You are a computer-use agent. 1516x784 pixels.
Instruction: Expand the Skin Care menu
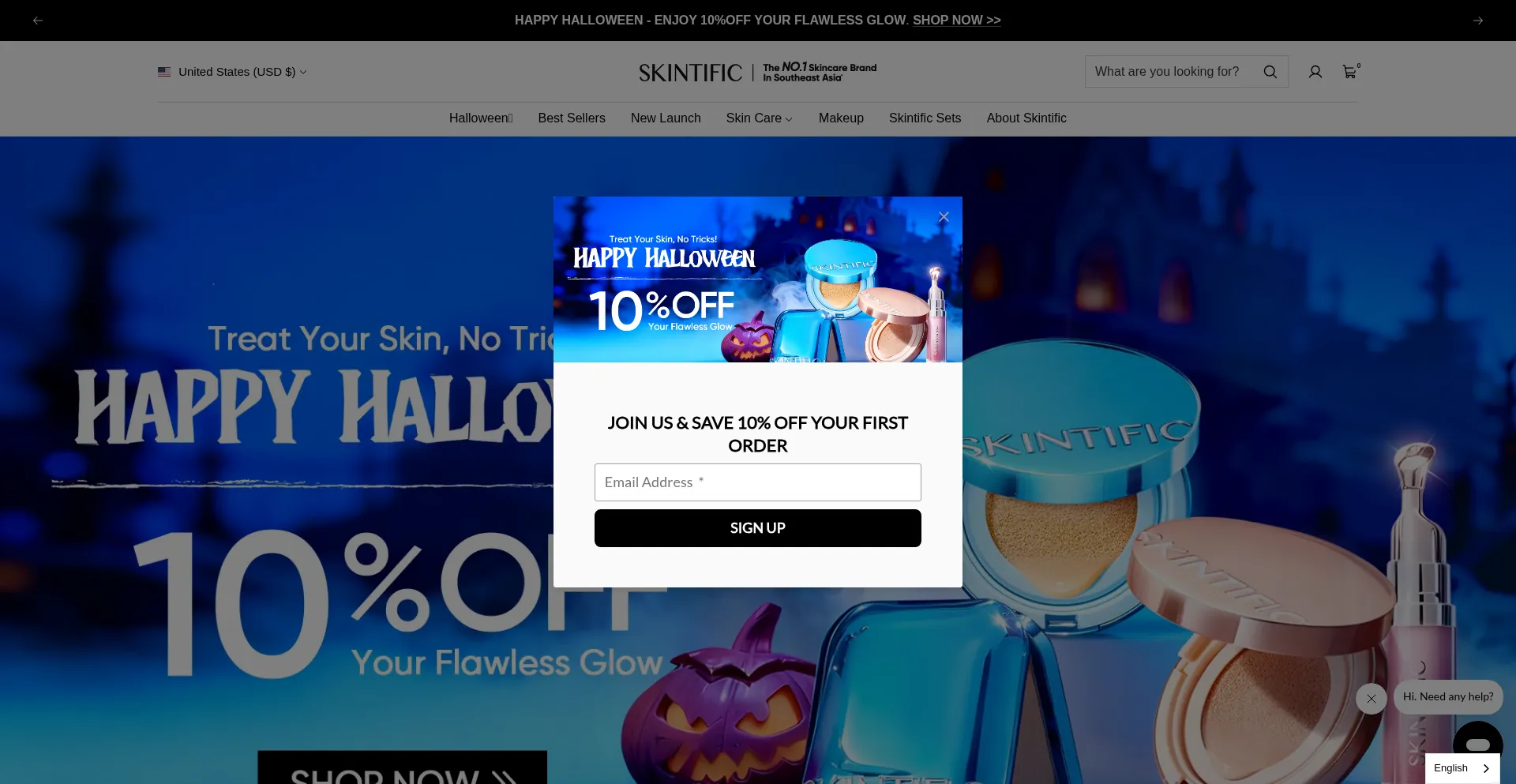click(759, 118)
